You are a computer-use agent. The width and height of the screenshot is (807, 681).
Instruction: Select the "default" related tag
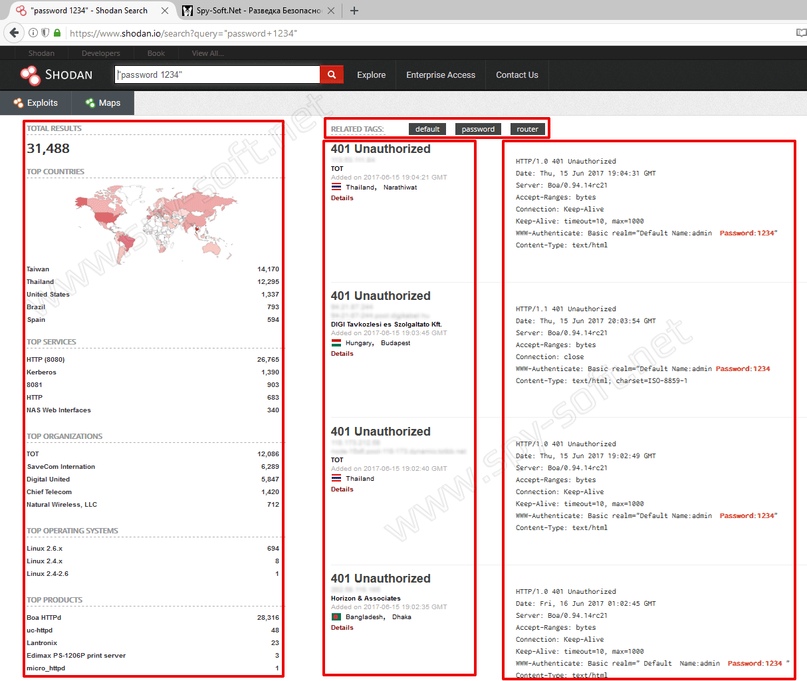click(427, 129)
